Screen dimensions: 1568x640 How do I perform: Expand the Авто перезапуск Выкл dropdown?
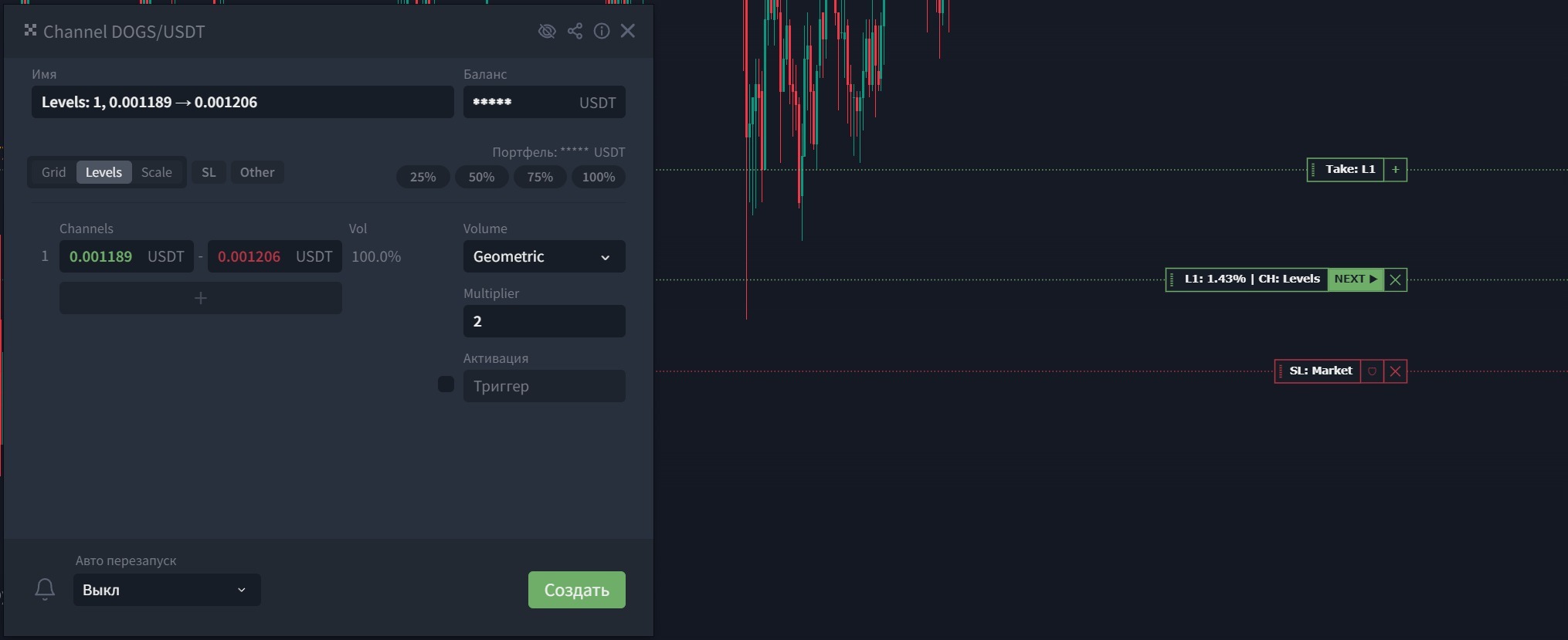point(167,590)
